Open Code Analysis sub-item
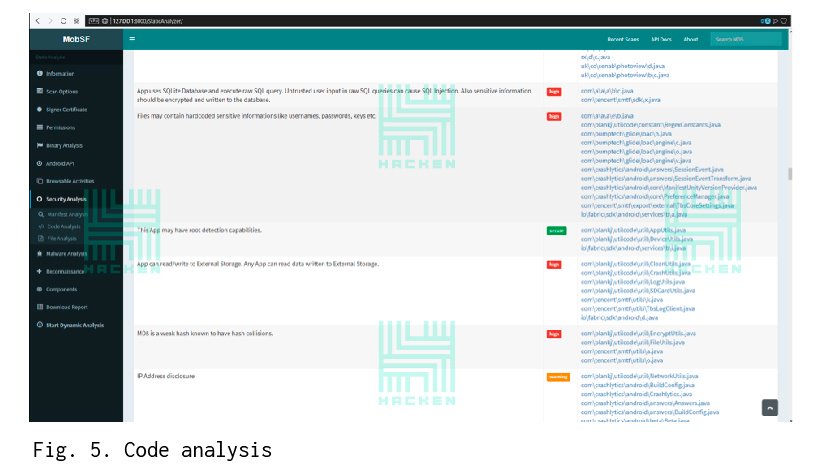815x475 pixels. coord(63,227)
